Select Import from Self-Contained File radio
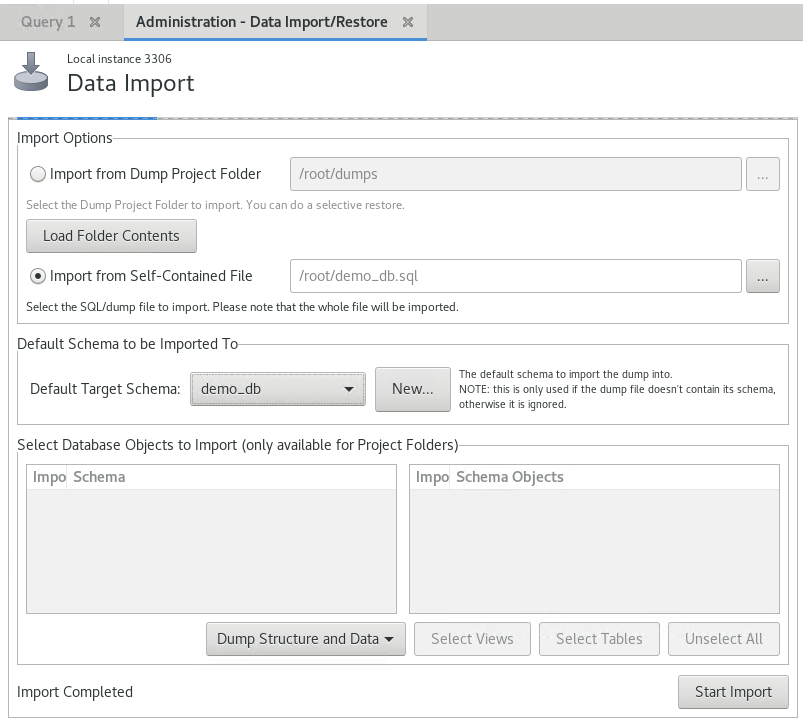 (38, 276)
